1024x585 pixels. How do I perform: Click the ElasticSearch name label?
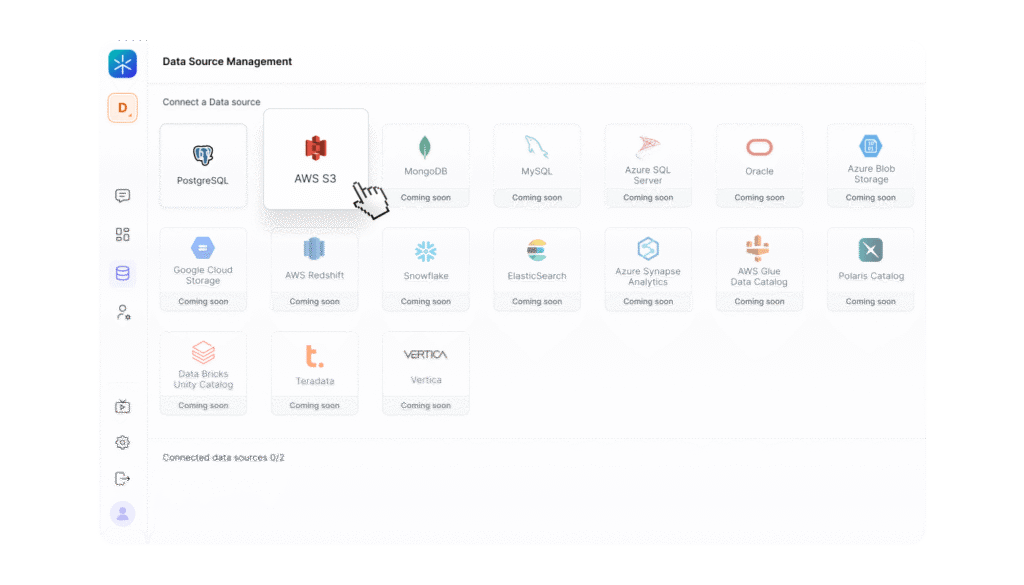point(537,276)
